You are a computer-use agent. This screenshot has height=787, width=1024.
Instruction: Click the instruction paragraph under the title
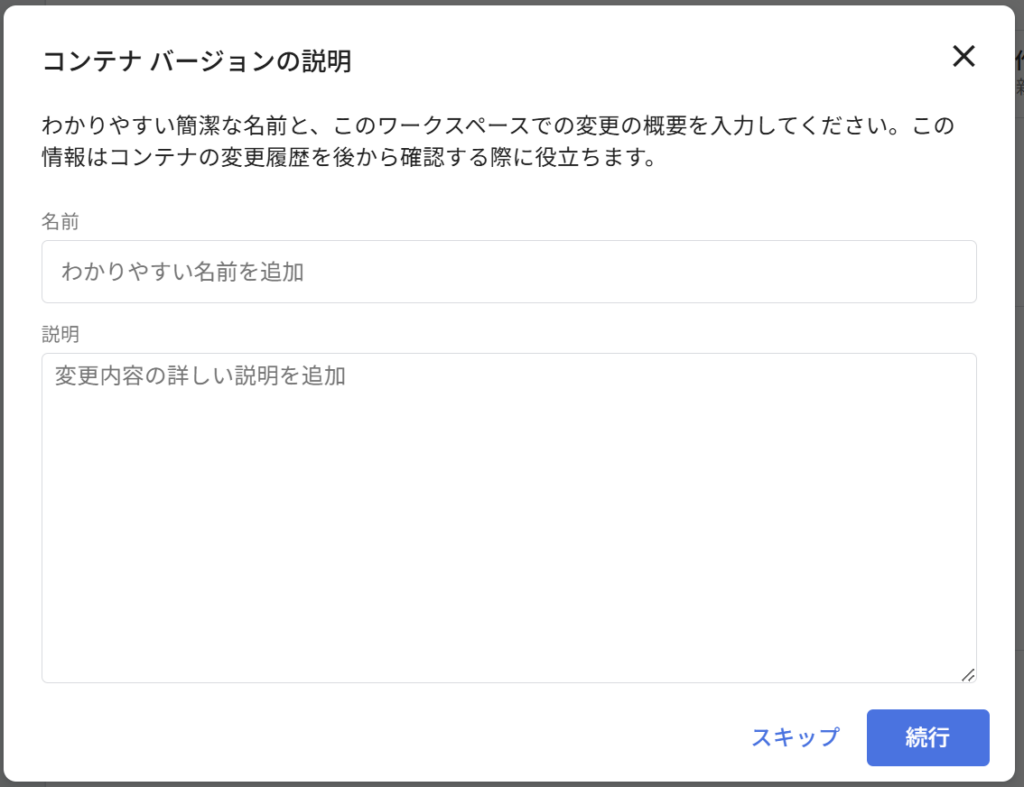[x=498, y=142]
